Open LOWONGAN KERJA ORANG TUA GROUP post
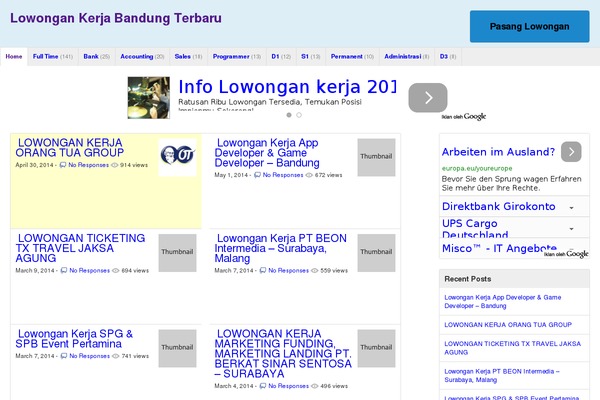The width and height of the screenshot is (600, 400). coord(70,148)
